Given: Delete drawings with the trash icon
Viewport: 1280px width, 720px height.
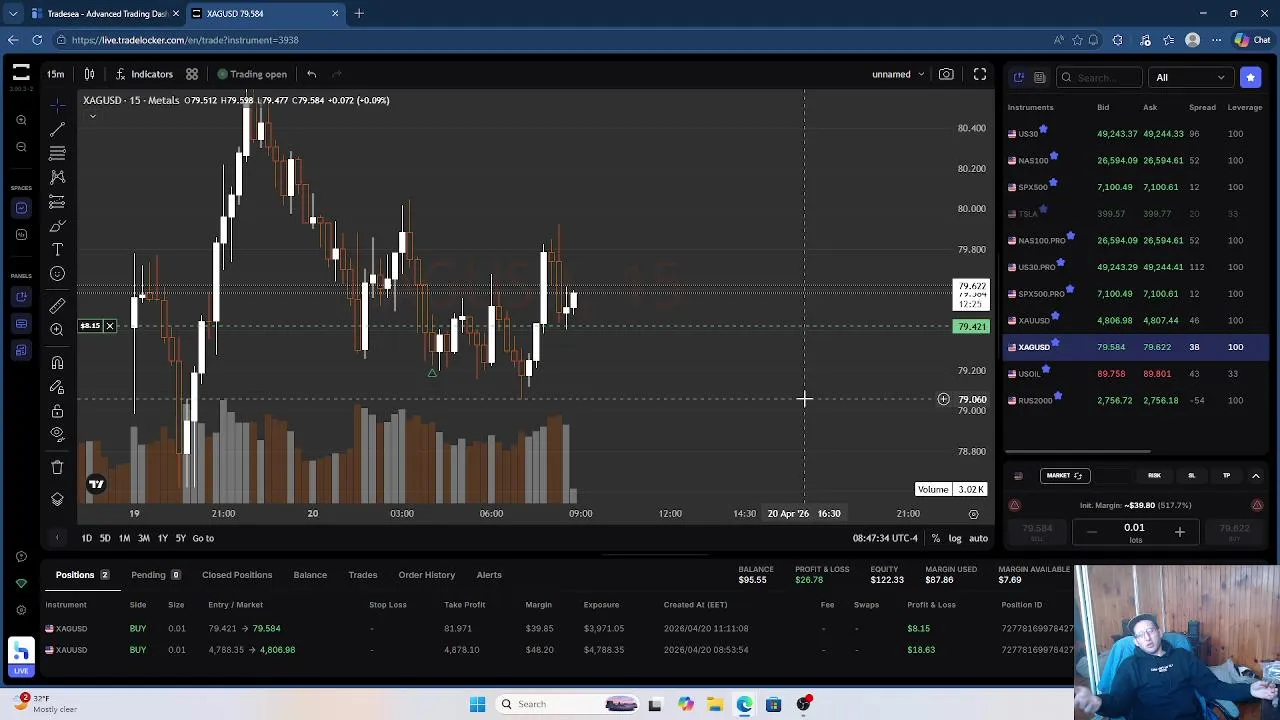Looking at the screenshot, I should pos(57,467).
